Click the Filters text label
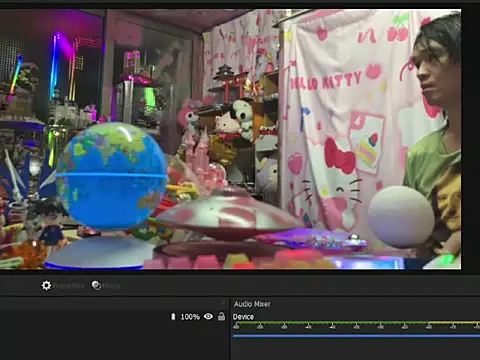 point(111,286)
